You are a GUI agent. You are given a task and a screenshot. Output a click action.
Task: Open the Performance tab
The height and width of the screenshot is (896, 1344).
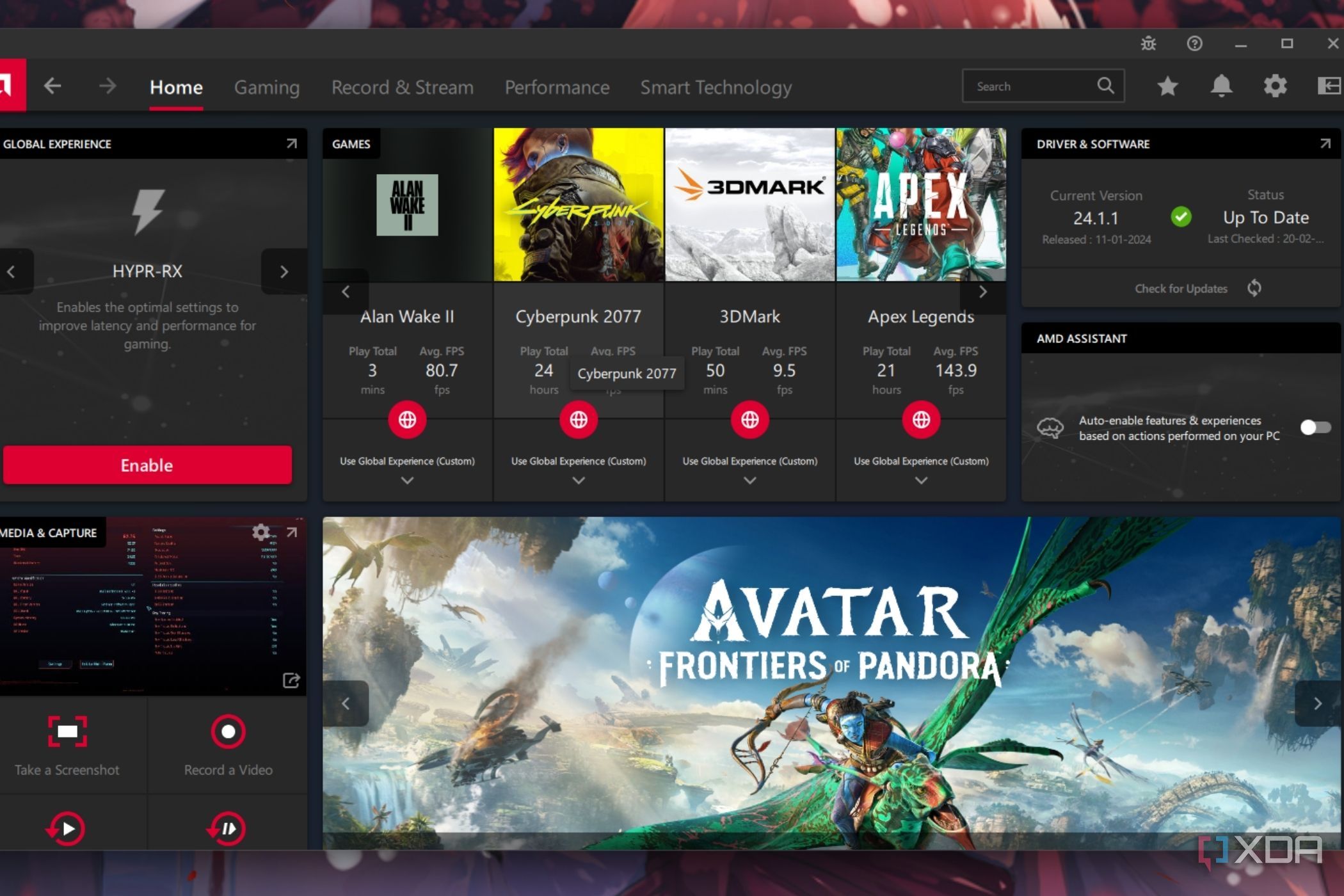[x=557, y=87]
